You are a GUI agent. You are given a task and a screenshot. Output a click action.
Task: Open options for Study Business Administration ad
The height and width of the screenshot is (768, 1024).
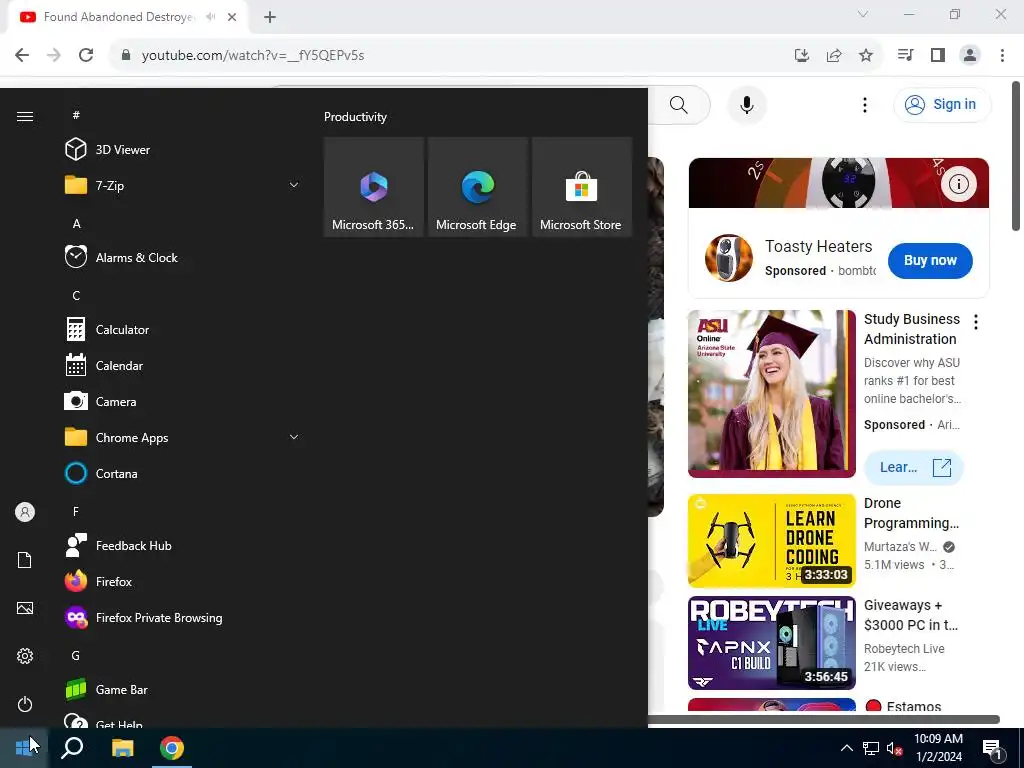click(x=976, y=321)
